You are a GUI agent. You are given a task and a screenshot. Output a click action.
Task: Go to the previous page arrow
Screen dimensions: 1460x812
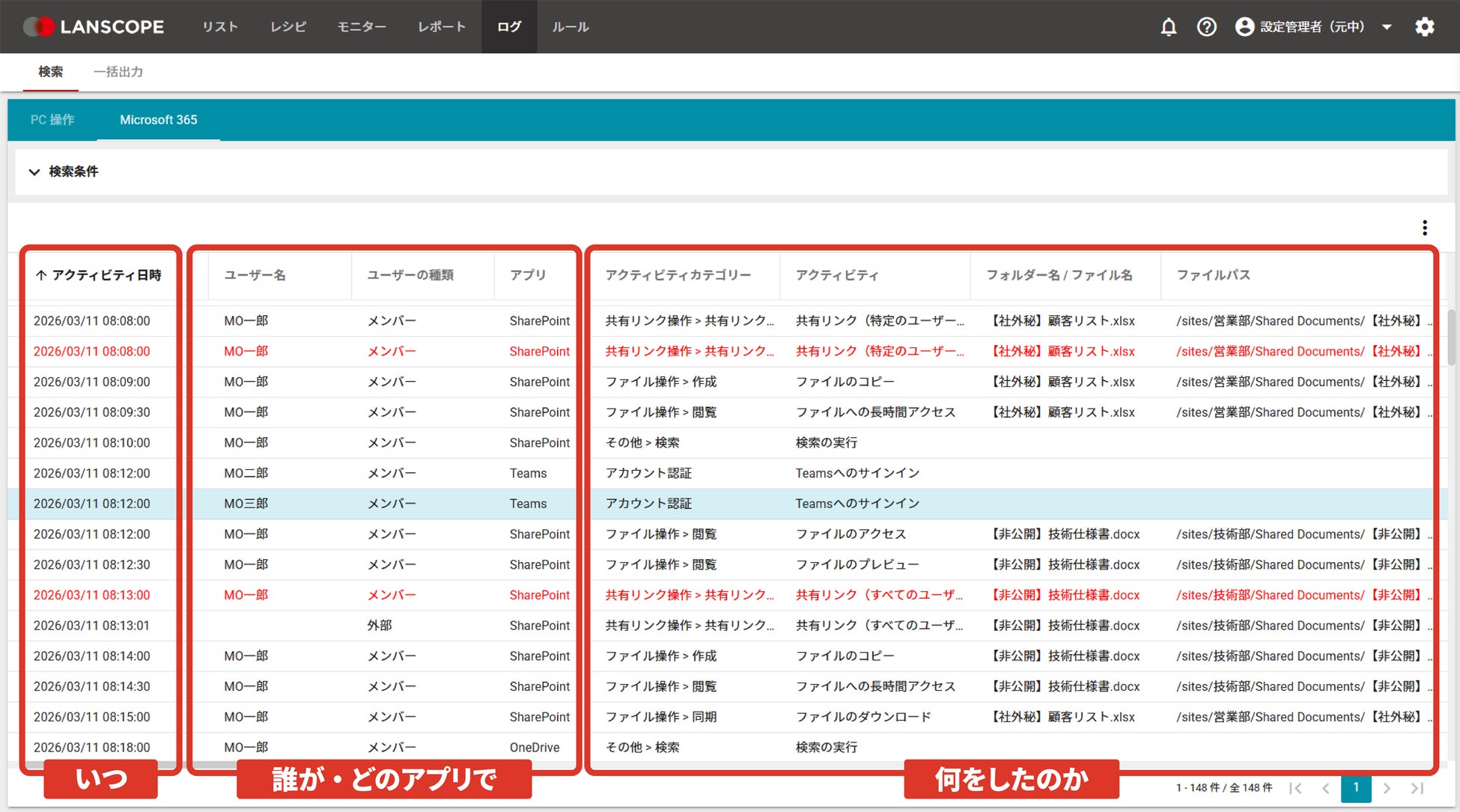pos(1326,788)
